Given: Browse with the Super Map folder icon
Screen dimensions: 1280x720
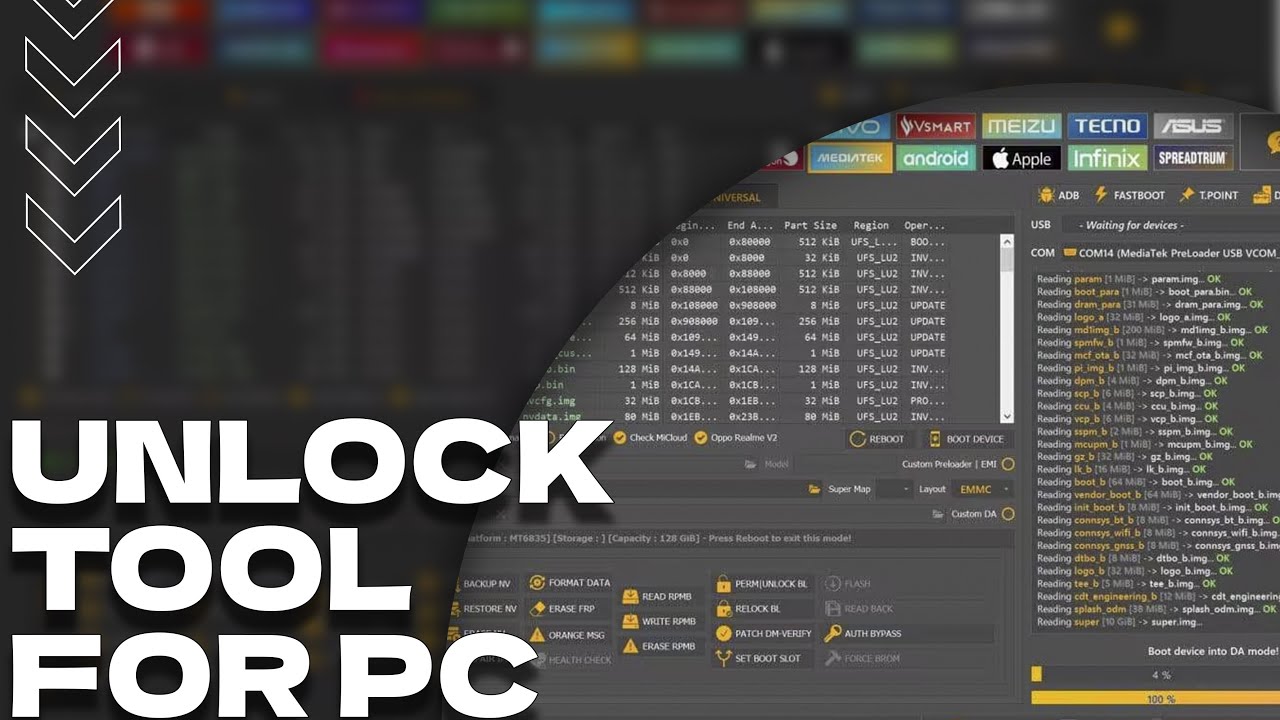Looking at the screenshot, I should tap(815, 489).
